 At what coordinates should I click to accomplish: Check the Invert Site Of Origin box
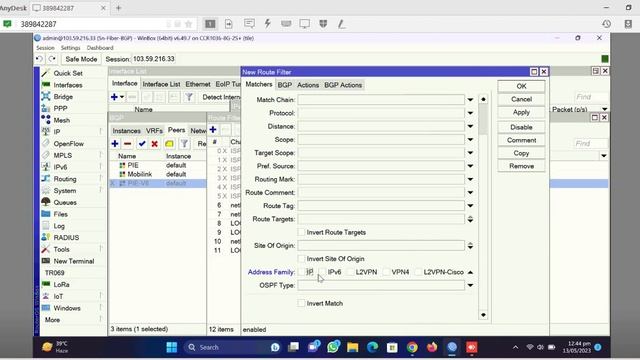(301, 259)
